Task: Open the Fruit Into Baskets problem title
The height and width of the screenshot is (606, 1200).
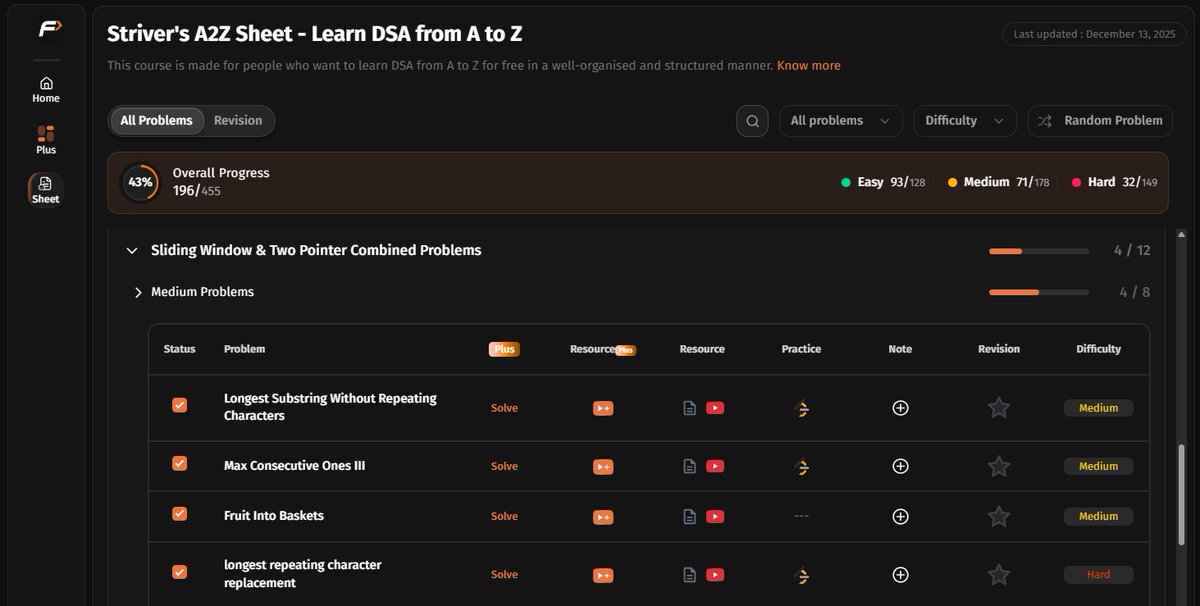Action: coord(274,516)
